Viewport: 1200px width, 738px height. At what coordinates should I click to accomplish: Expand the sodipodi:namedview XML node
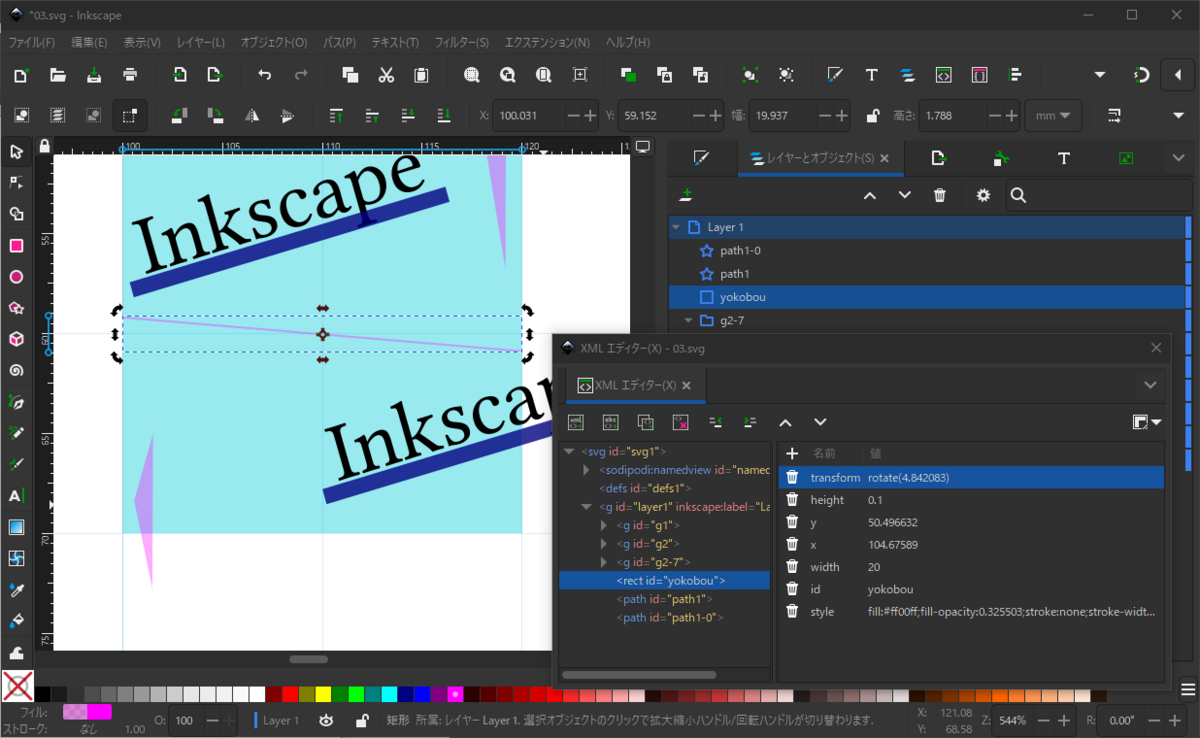coord(587,469)
